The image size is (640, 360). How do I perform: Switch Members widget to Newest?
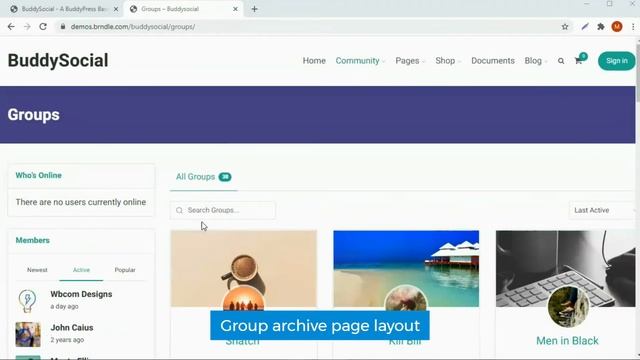(37, 270)
